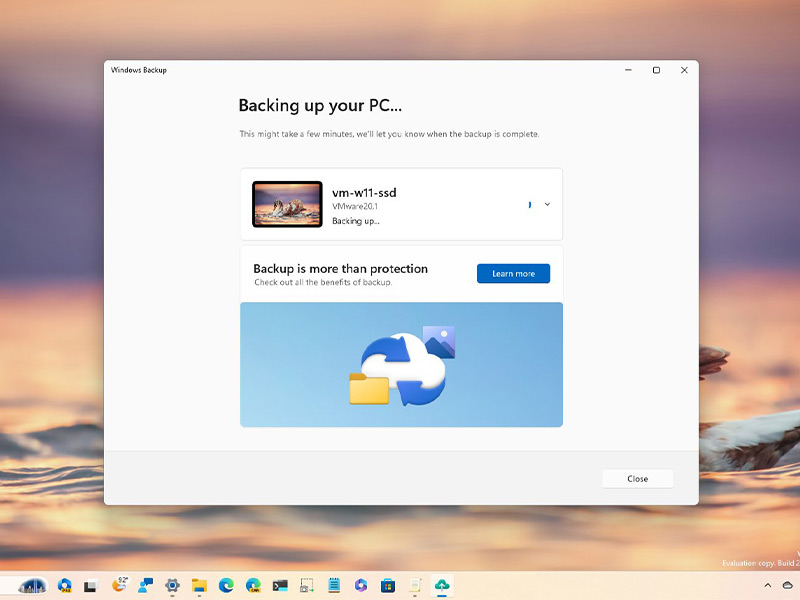Expand the vm-w11-ssd backup details chevron
This screenshot has height=600, width=800.
[547, 205]
